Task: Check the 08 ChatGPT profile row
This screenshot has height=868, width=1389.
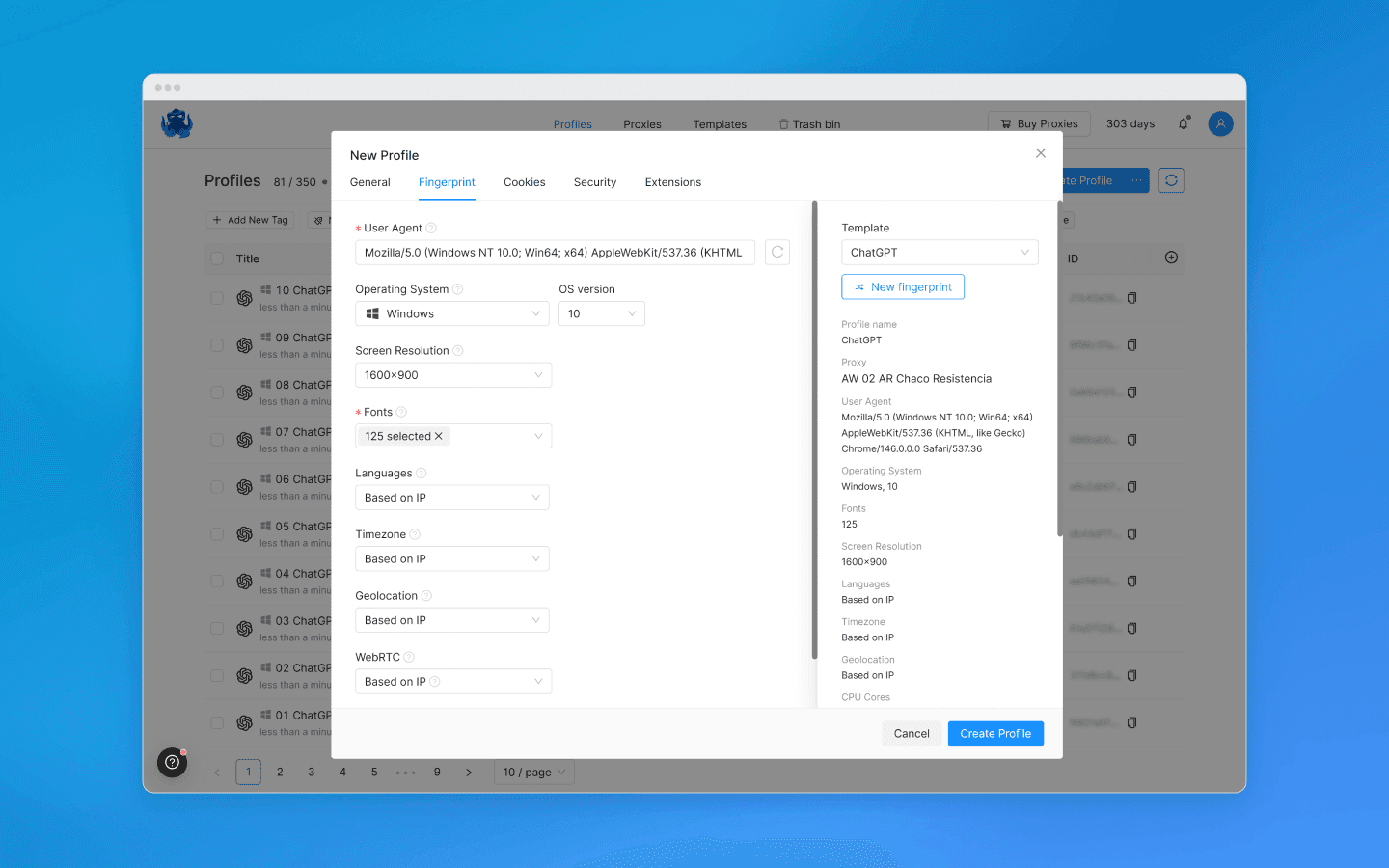Action: (217, 393)
